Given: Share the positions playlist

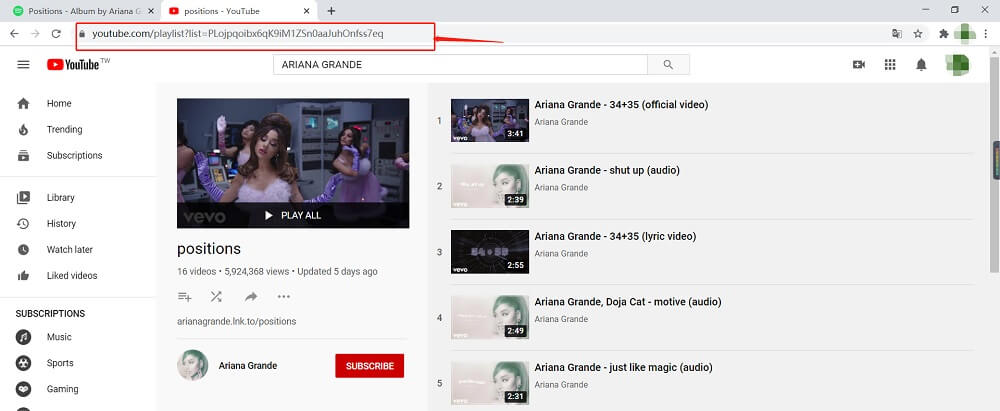Looking at the screenshot, I should (x=251, y=297).
